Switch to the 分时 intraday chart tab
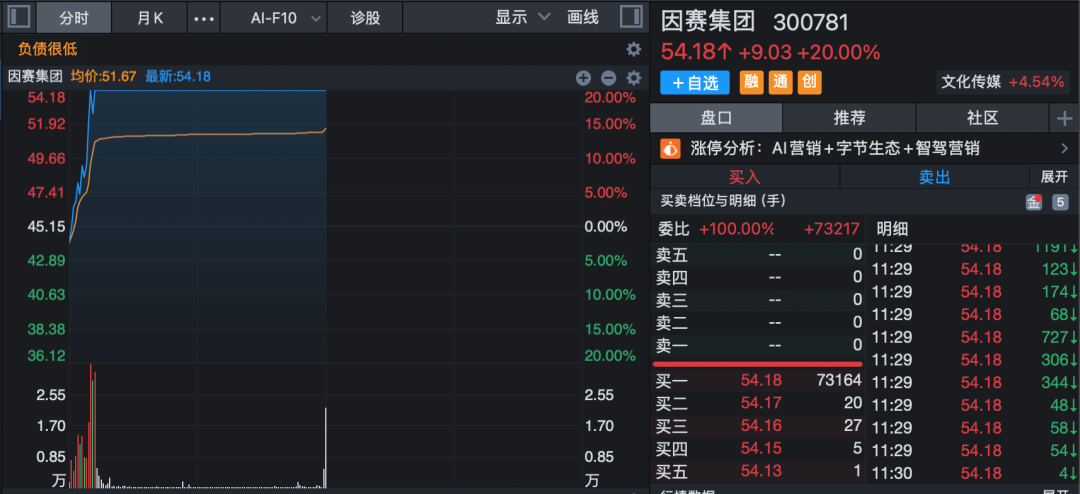Screen dimensions: 1080x494 click(x=73, y=18)
